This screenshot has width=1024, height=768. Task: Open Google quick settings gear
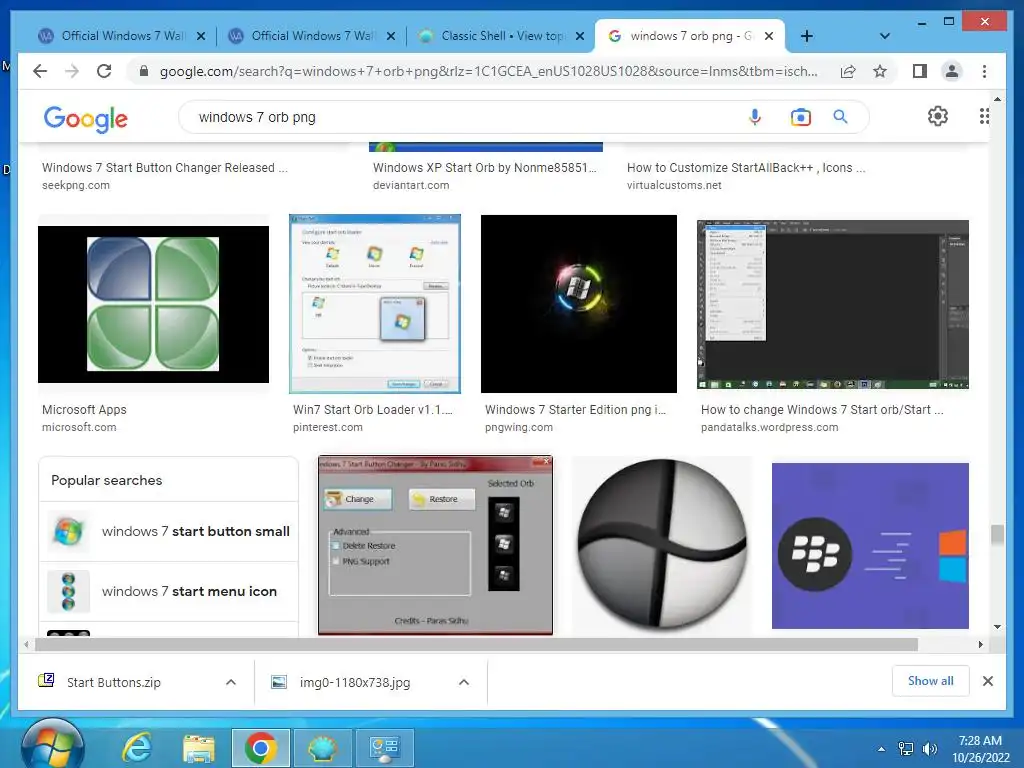point(937,116)
